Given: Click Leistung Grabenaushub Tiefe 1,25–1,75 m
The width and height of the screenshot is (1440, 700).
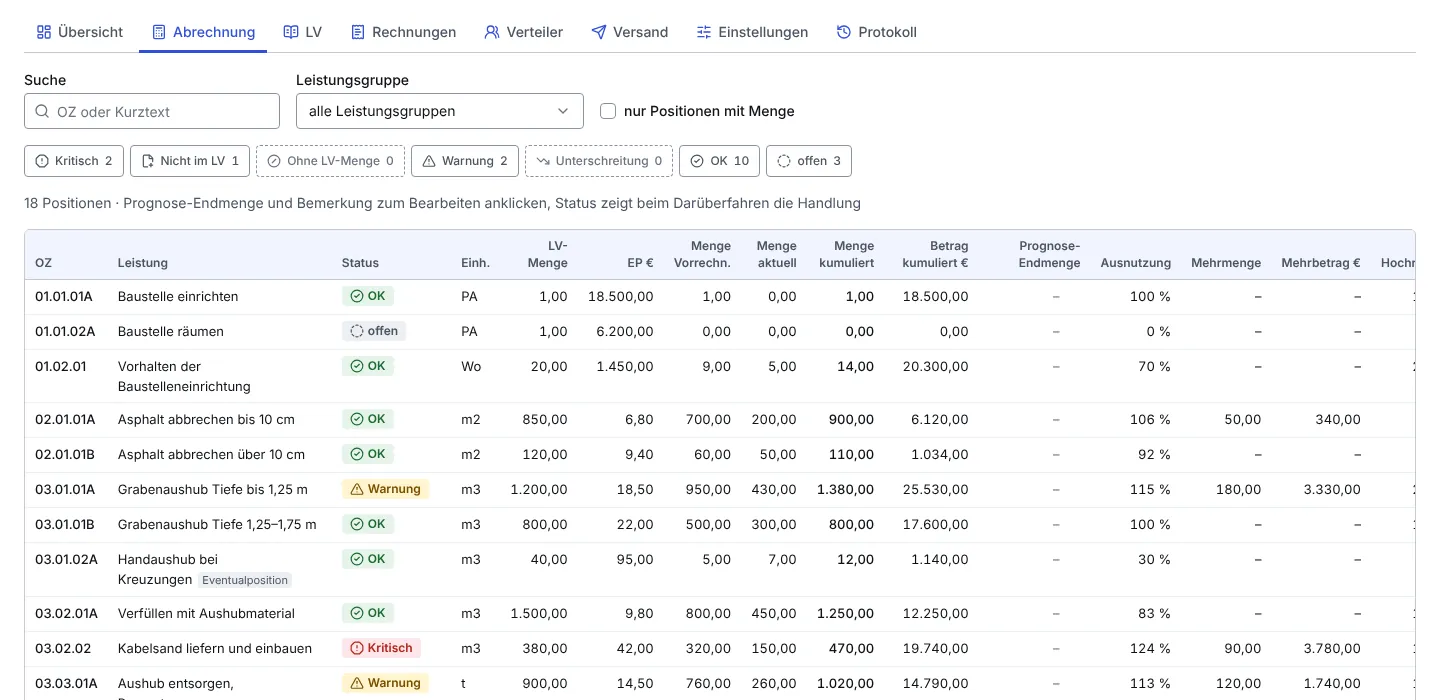Looking at the screenshot, I should point(217,525).
